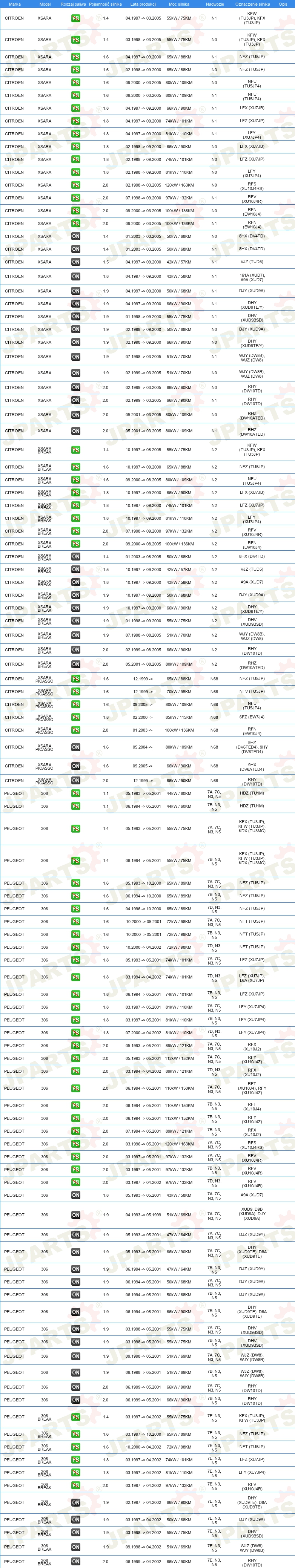Click the Nadwozie column header
The image size is (295, 1568).
pos(215,4)
